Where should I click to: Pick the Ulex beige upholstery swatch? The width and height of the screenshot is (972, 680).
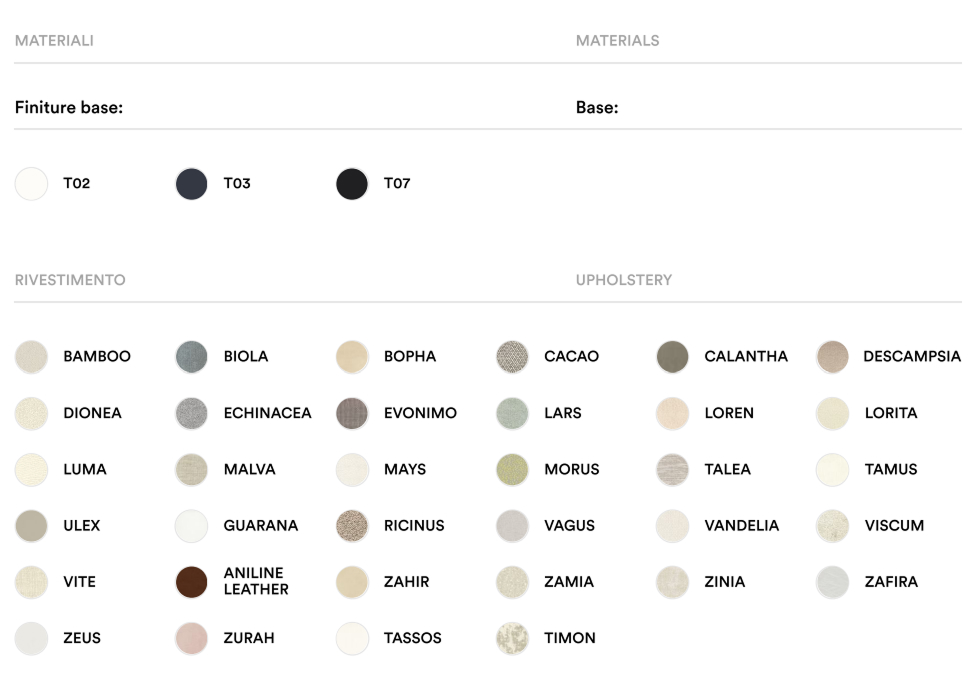pyautogui.click(x=32, y=525)
